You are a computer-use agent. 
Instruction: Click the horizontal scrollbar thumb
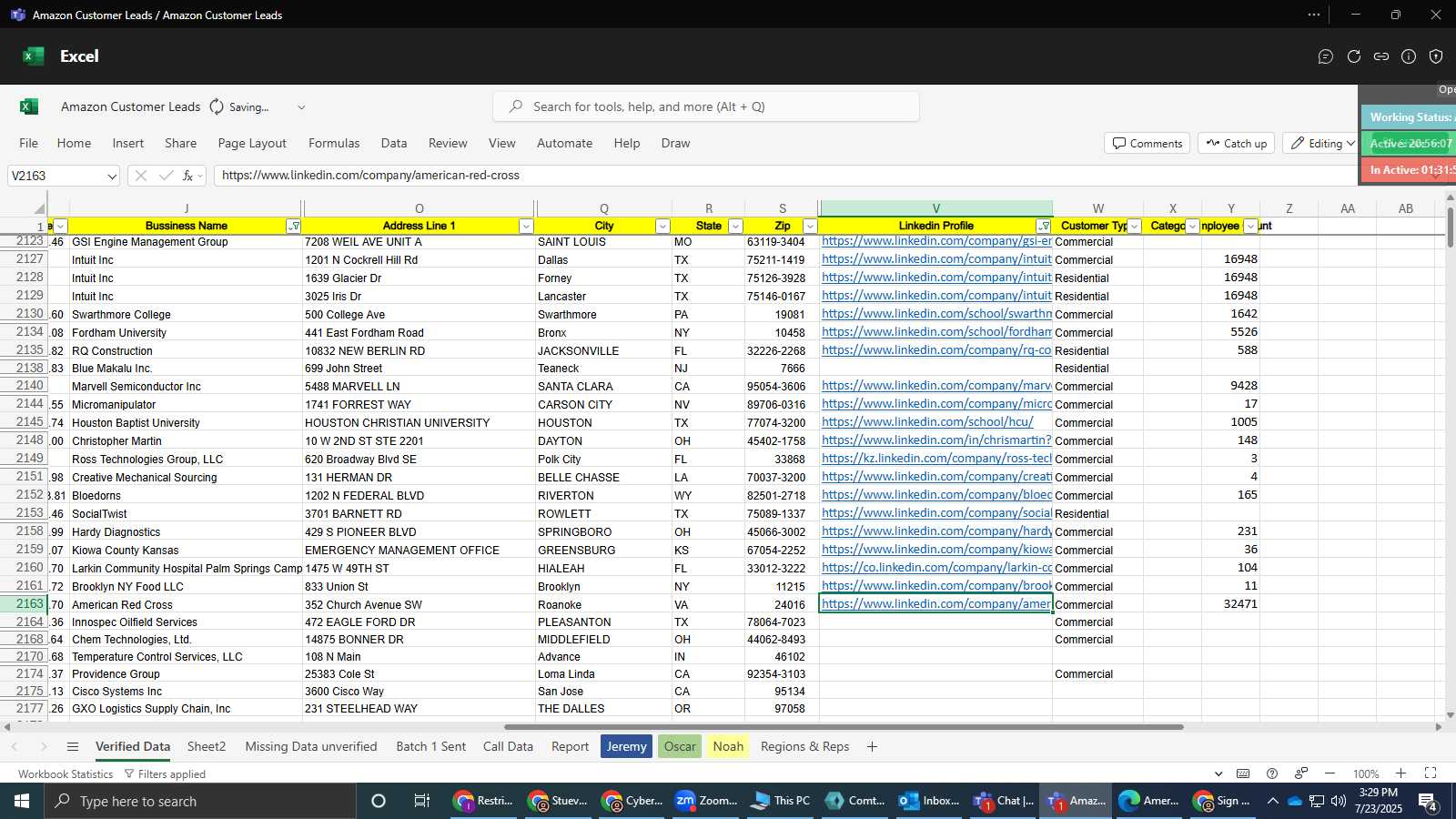(844, 727)
